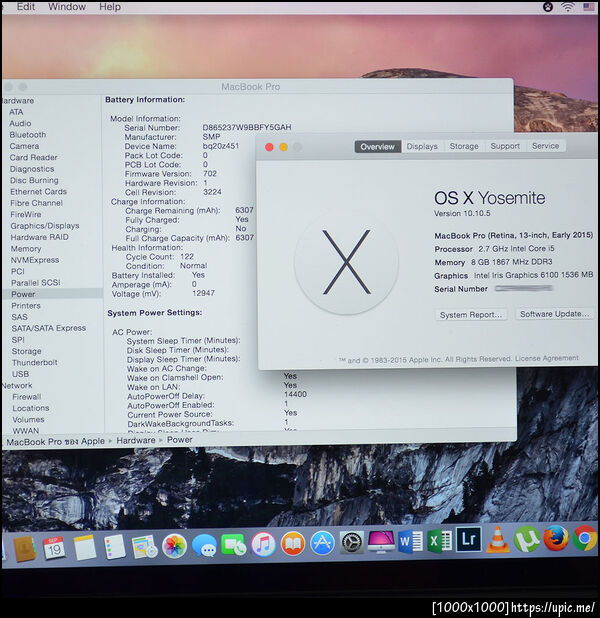600x618 pixels.
Task: Open System Preferences from the Dock
Action: 351,543
